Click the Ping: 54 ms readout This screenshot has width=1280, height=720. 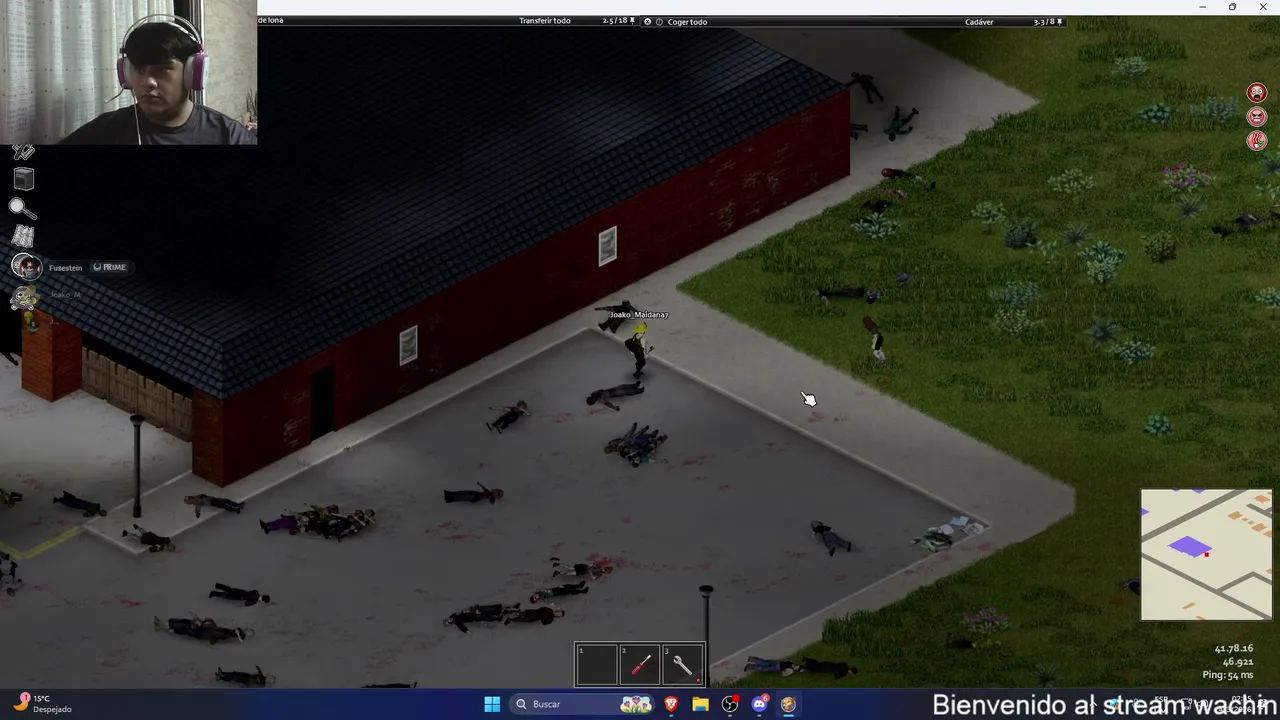tap(1227, 675)
